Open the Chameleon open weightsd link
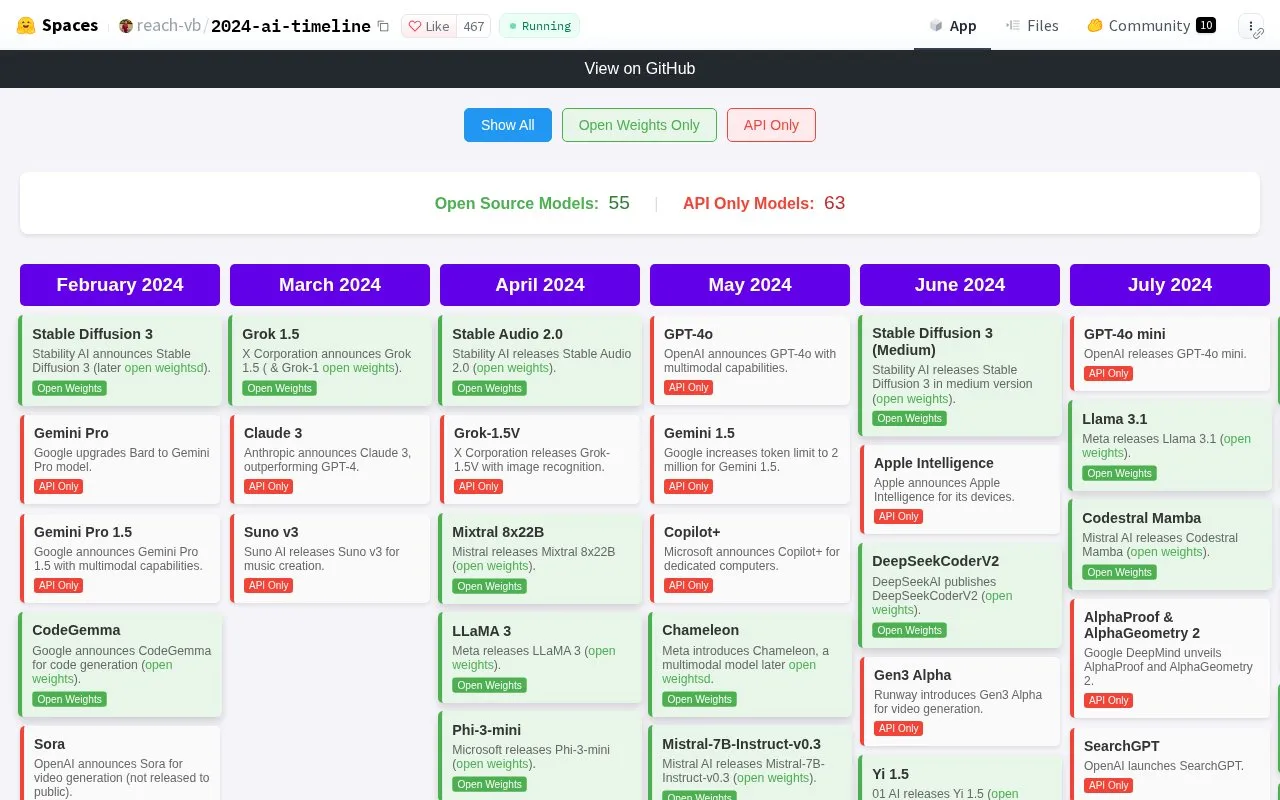Viewport: 1280px width, 800px height. [x=739, y=672]
